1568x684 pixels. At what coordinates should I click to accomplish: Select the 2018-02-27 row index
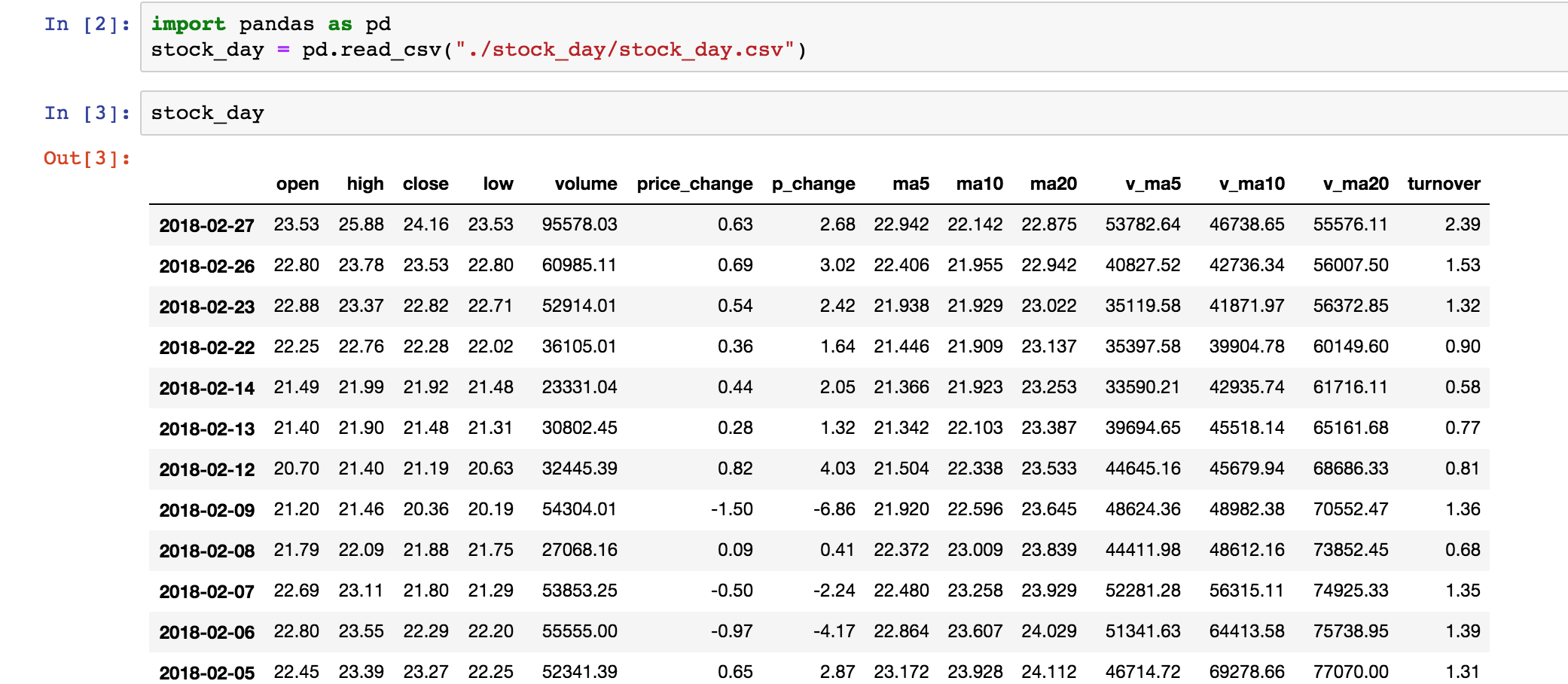[207, 225]
